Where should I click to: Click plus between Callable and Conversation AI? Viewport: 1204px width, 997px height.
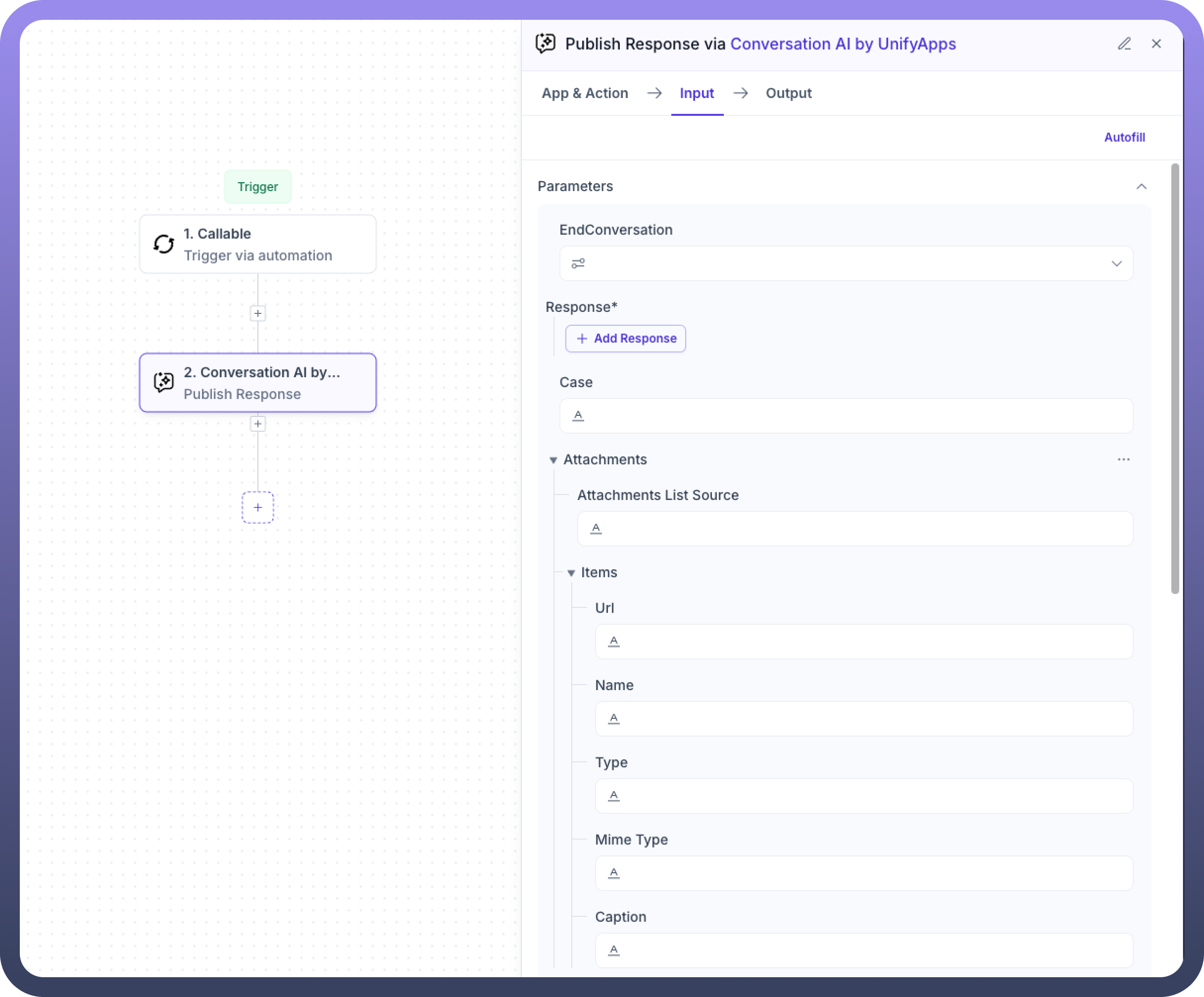258,314
